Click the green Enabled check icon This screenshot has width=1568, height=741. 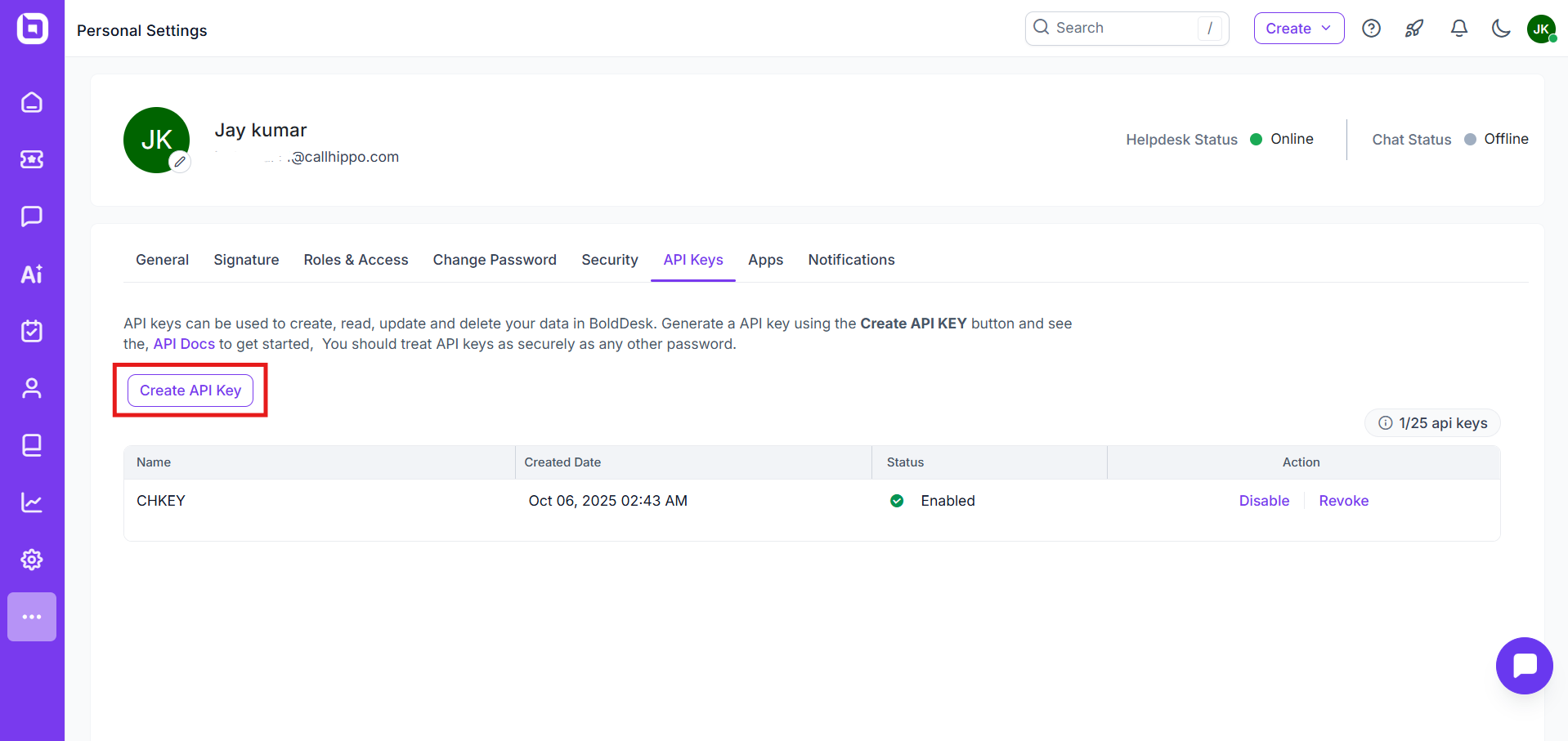coord(897,501)
